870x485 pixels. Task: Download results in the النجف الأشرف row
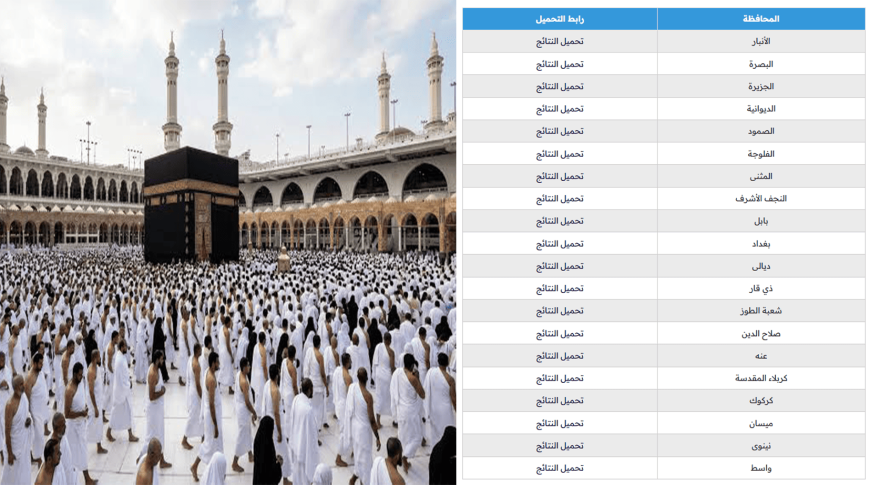[559, 199]
